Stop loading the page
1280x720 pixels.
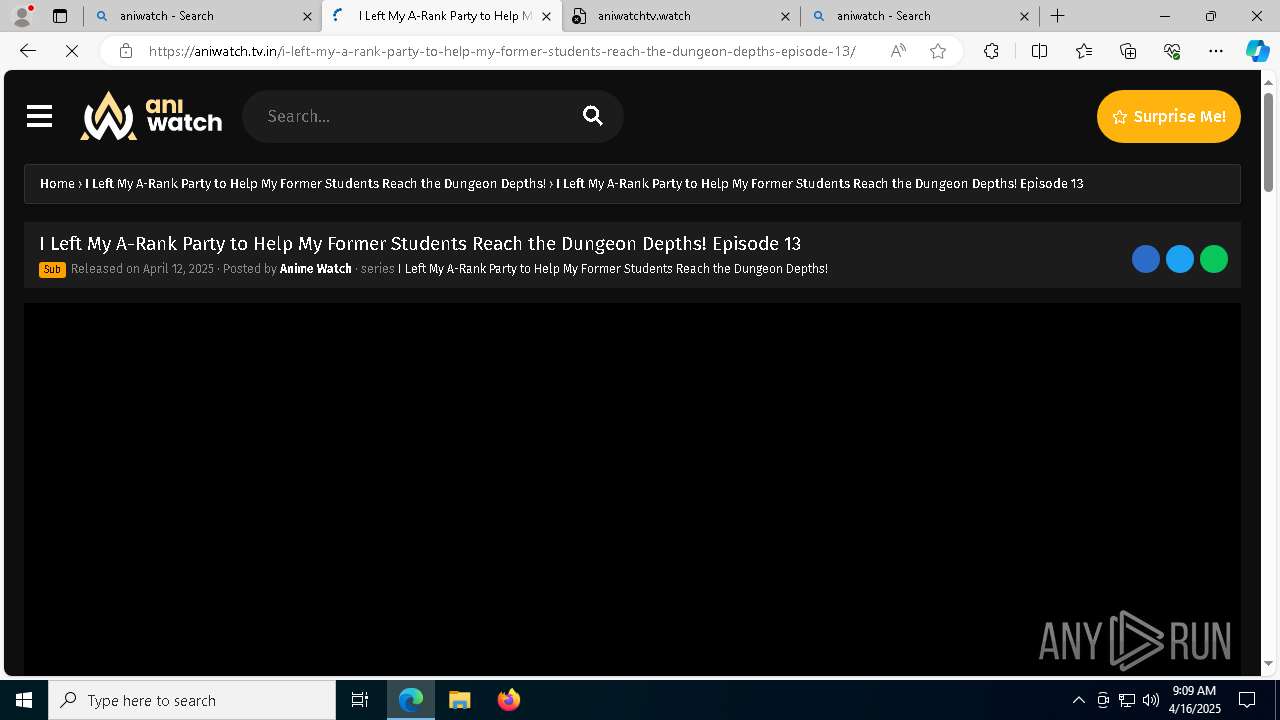72,51
